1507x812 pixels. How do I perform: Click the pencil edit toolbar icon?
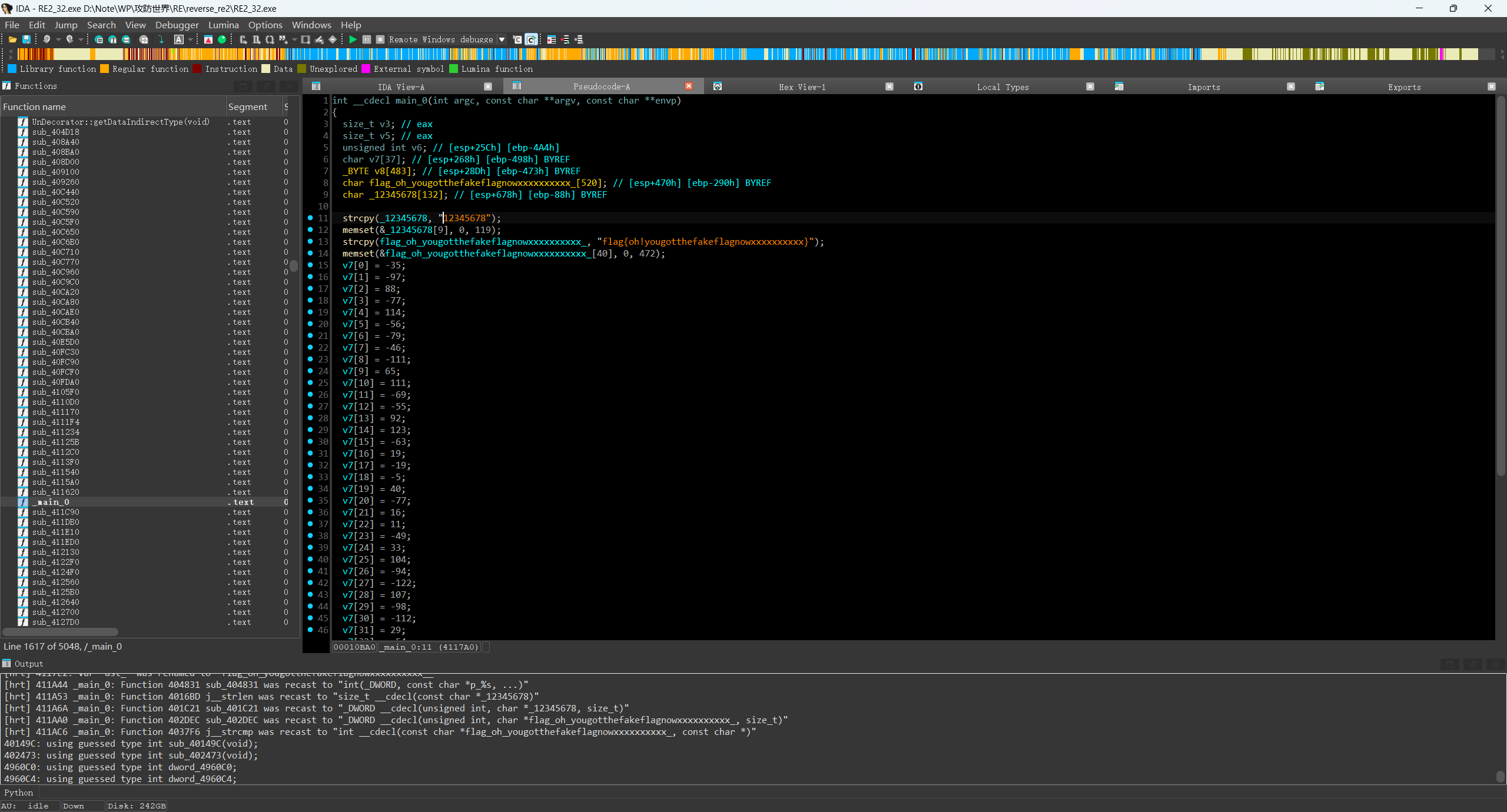click(x=319, y=39)
